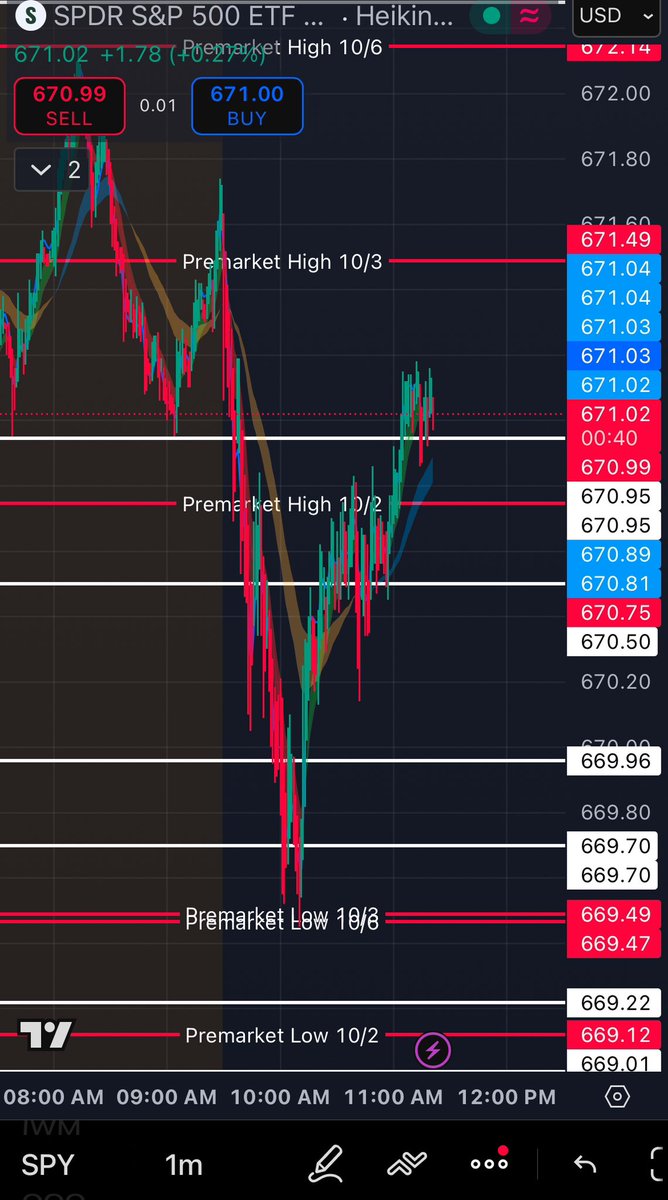Click the purple lightning bolt icon
This screenshot has height=1200, width=668.
point(433,1050)
